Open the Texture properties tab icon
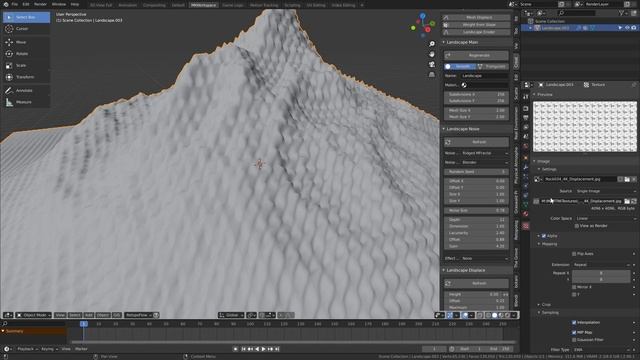640x360 pixels. click(x=526, y=226)
